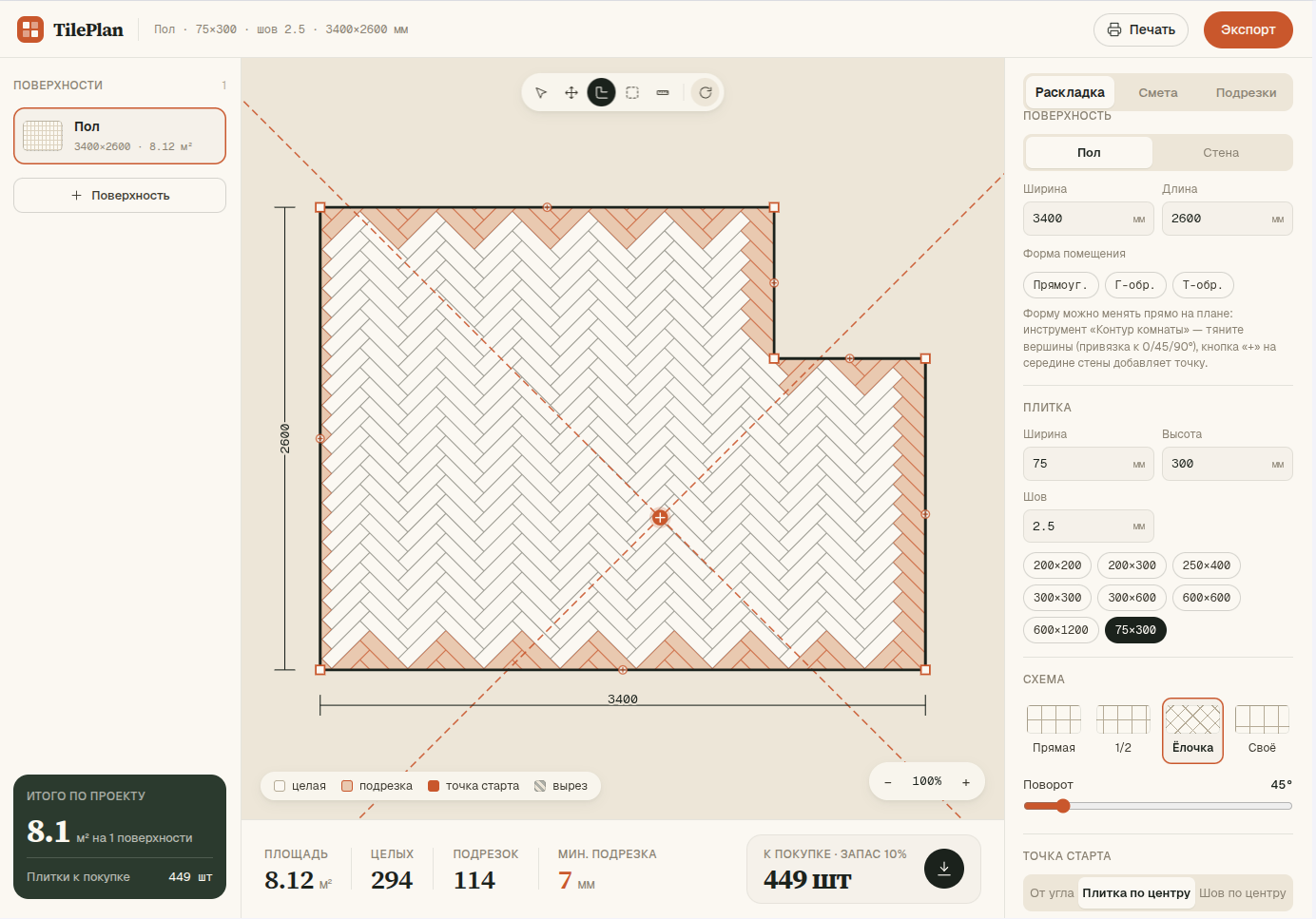Pick the 600×1200 tile preset
The width and height of the screenshot is (1316, 919).
[x=1061, y=630]
